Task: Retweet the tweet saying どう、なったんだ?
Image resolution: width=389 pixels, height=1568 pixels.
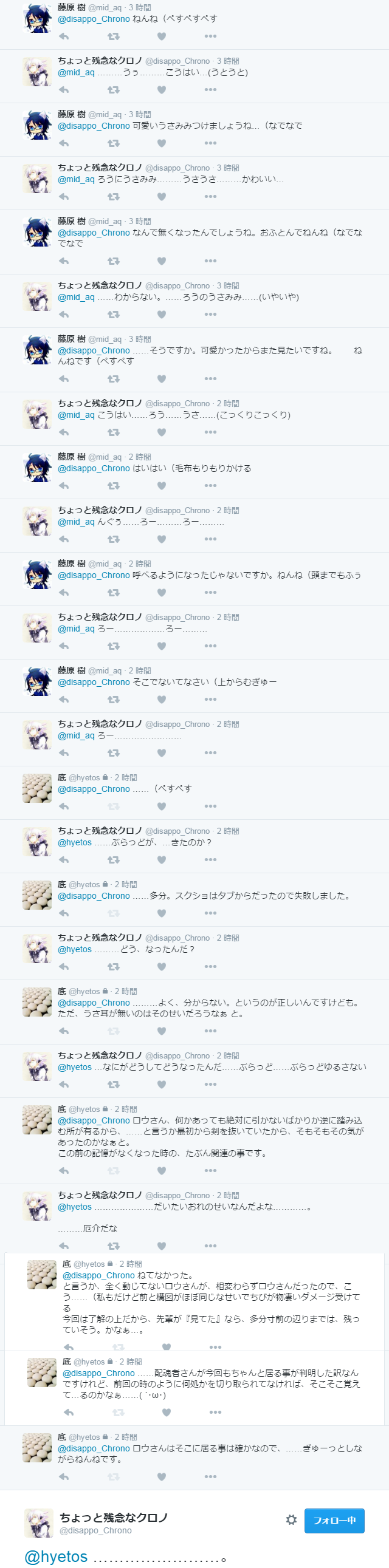Action: (x=113, y=967)
